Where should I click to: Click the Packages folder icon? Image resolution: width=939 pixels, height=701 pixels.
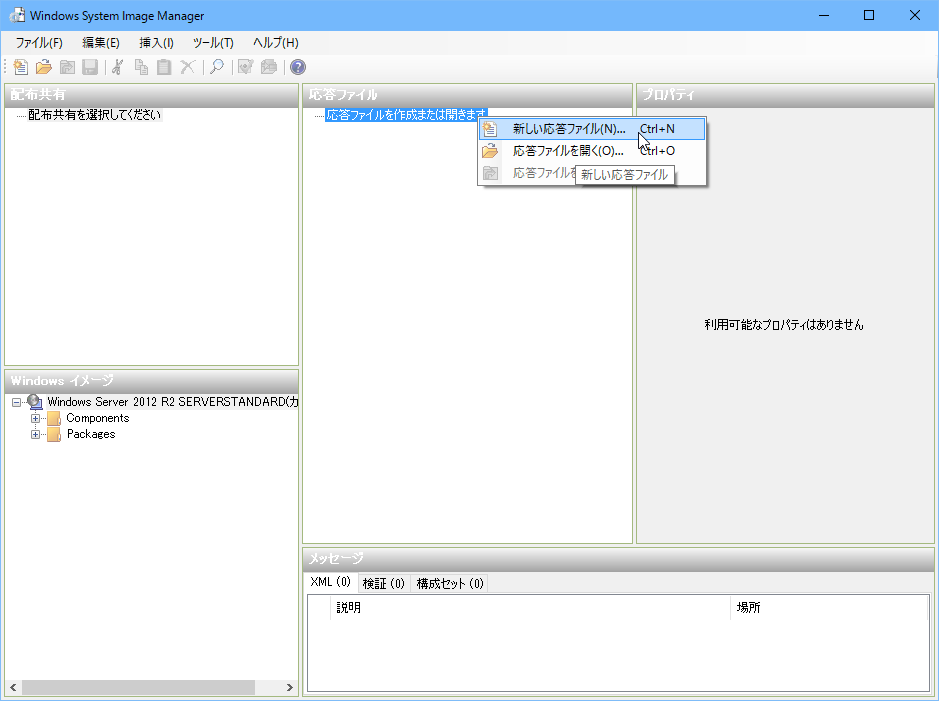(54, 434)
